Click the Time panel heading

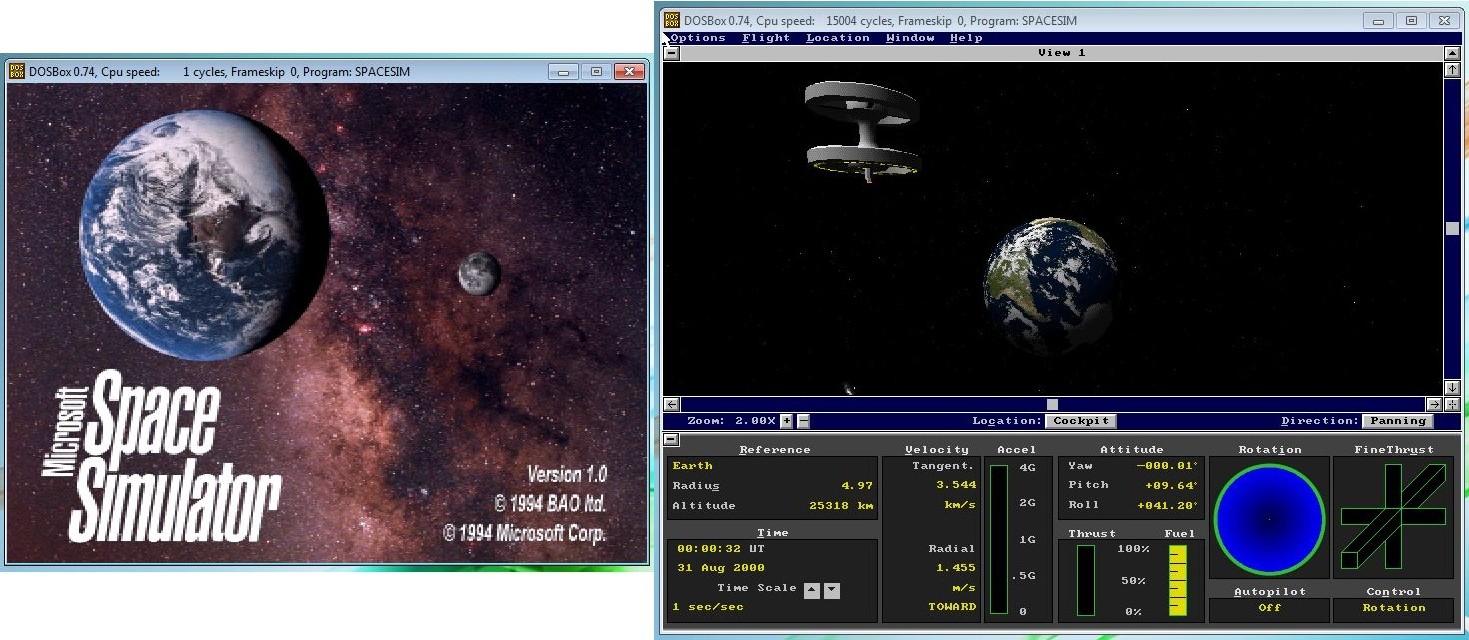772,533
